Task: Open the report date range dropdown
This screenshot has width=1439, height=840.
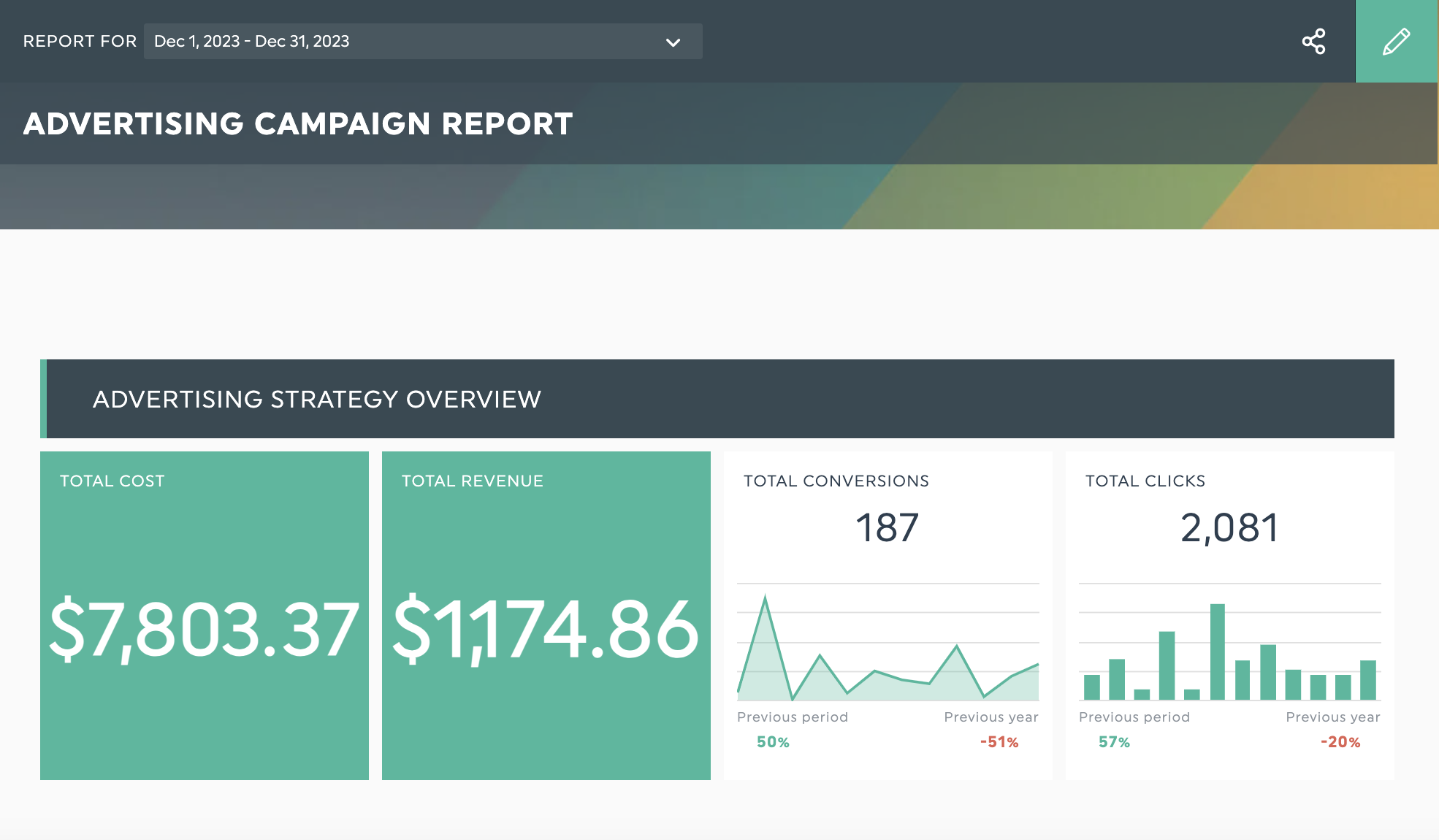Action: pos(423,42)
